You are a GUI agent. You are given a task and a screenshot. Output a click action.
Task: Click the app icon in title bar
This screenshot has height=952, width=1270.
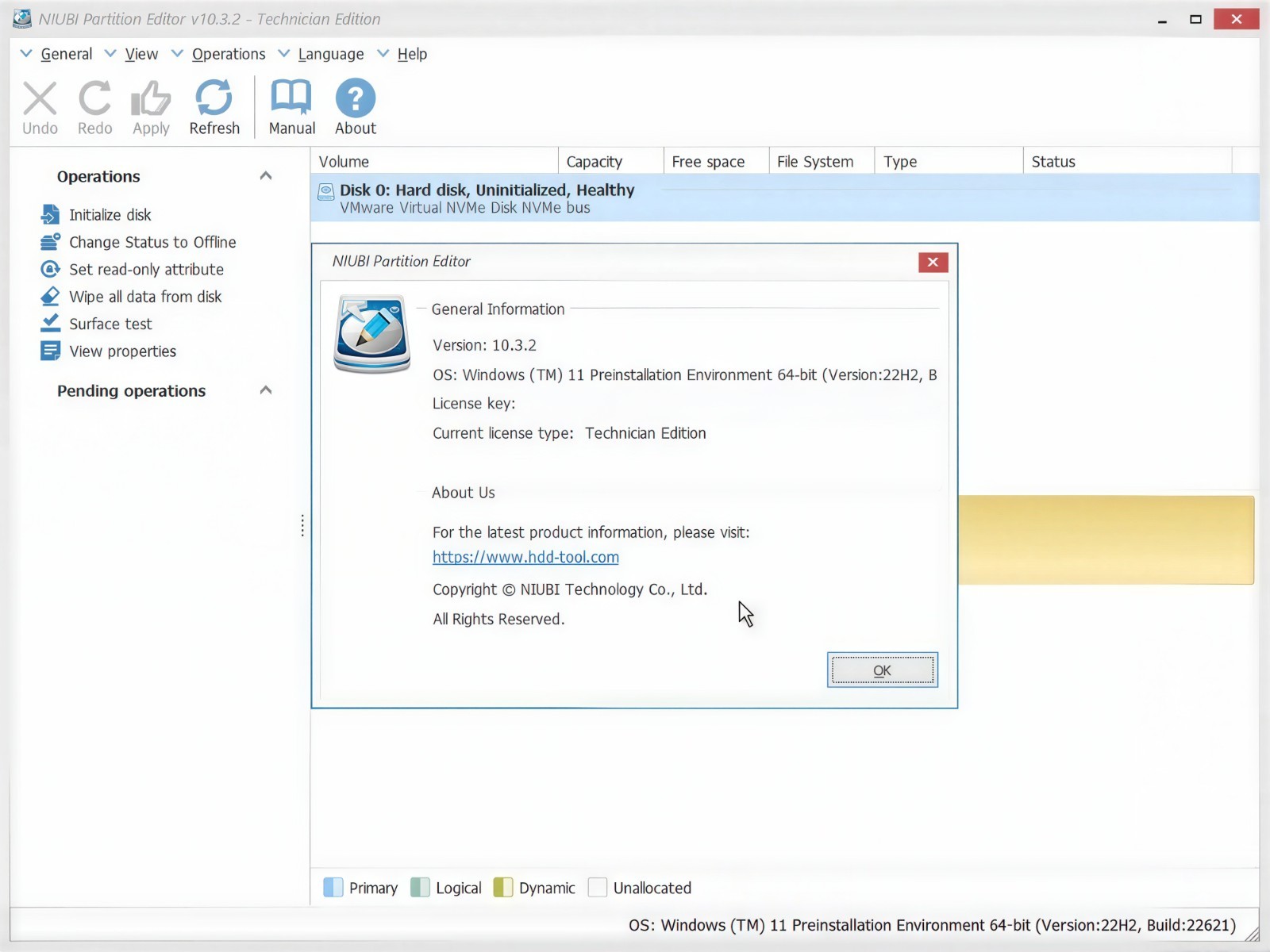coord(22,19)
